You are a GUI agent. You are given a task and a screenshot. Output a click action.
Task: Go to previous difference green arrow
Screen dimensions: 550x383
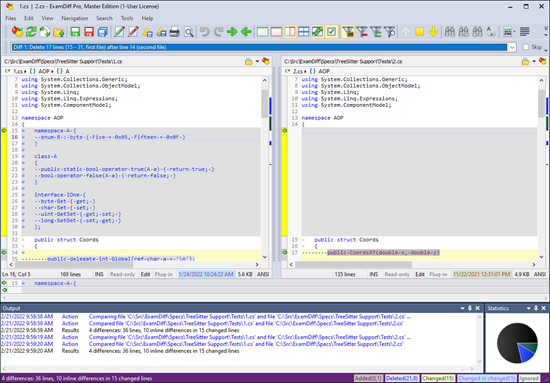pyautogui.click(x=246, y=32)
